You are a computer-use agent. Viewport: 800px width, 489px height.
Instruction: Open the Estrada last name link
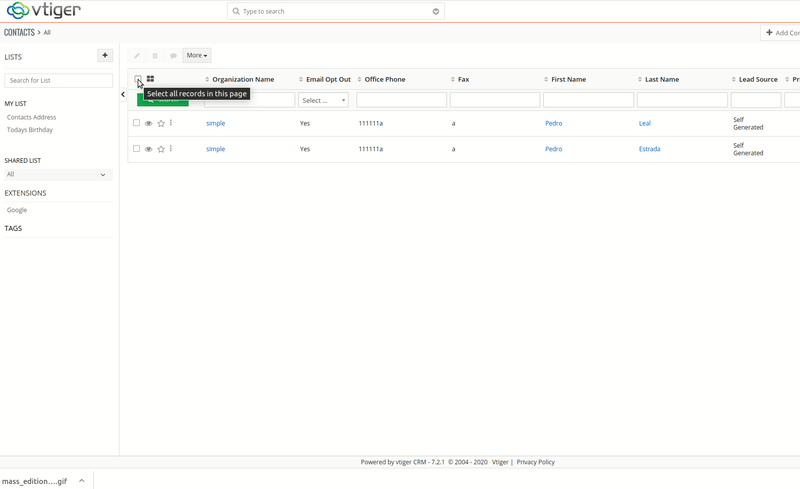point(649,149)
